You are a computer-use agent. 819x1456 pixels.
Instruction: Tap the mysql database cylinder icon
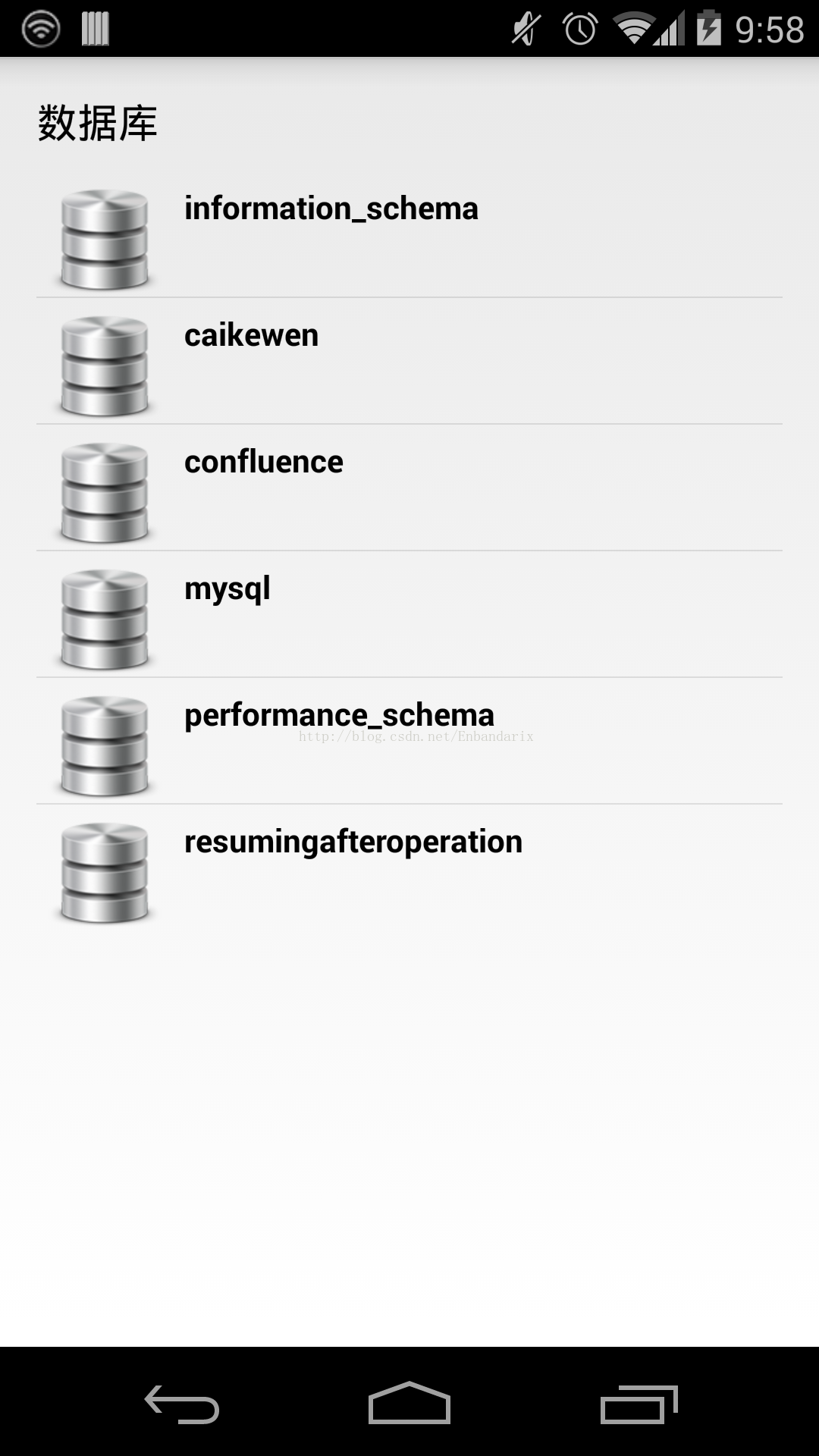[x=104, y=620]
